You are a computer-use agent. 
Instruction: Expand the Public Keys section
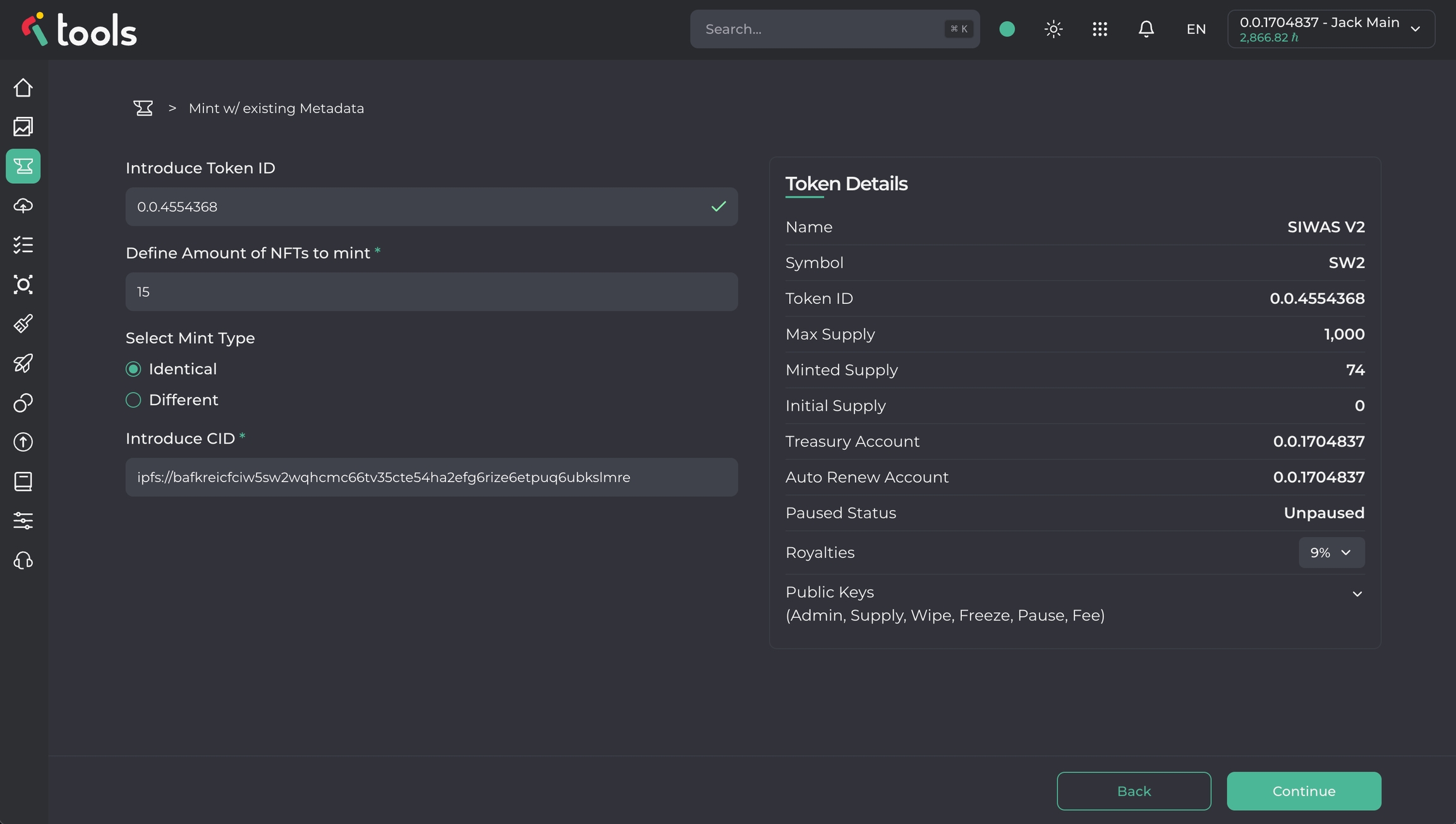click(1357, 594)
